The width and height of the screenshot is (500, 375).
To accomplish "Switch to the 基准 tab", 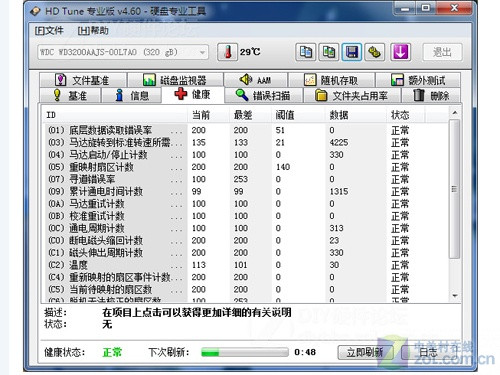I will [x=70, y=96].
